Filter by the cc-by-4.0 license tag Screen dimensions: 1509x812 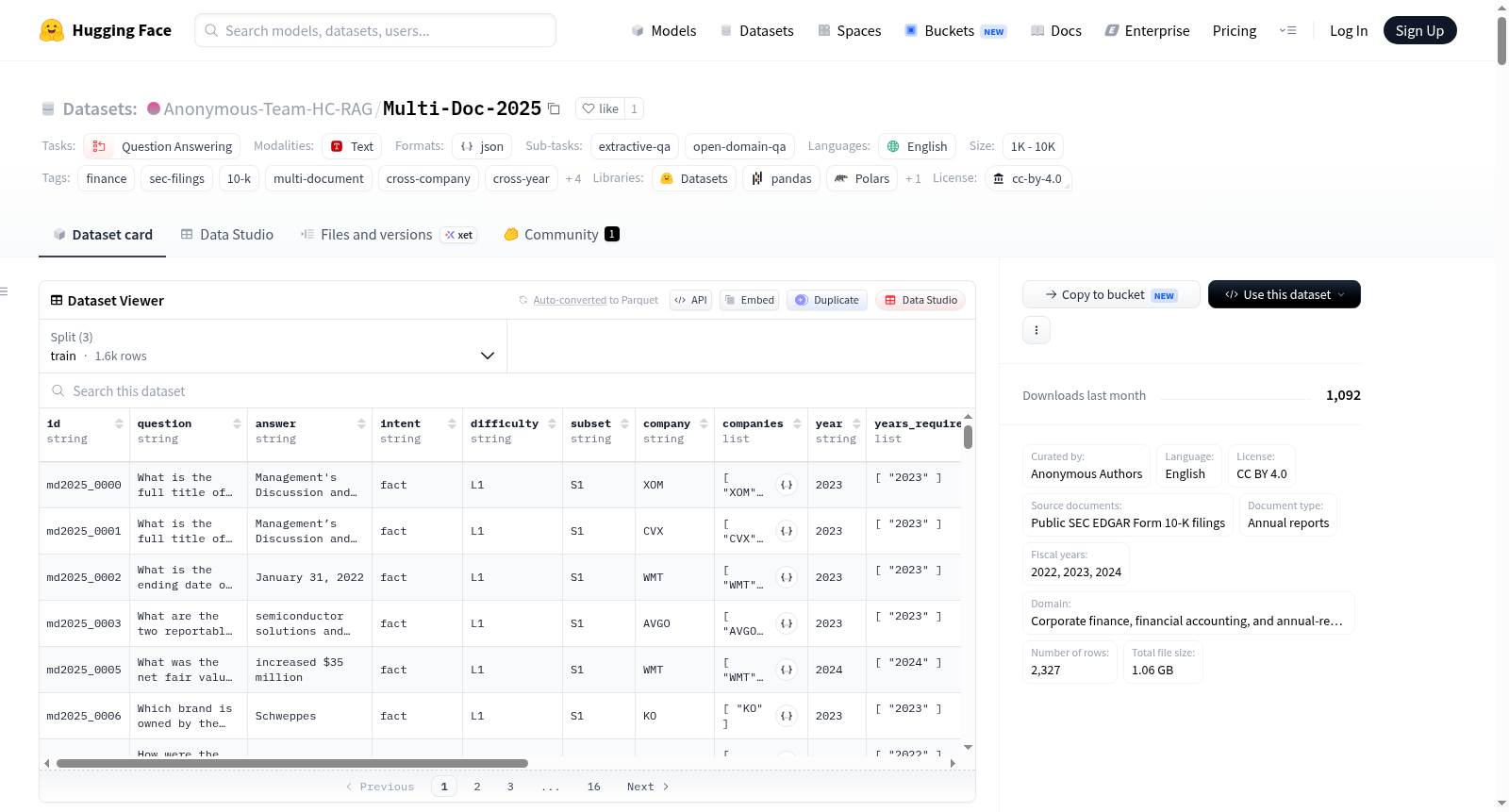click(x=1027, y=178)
